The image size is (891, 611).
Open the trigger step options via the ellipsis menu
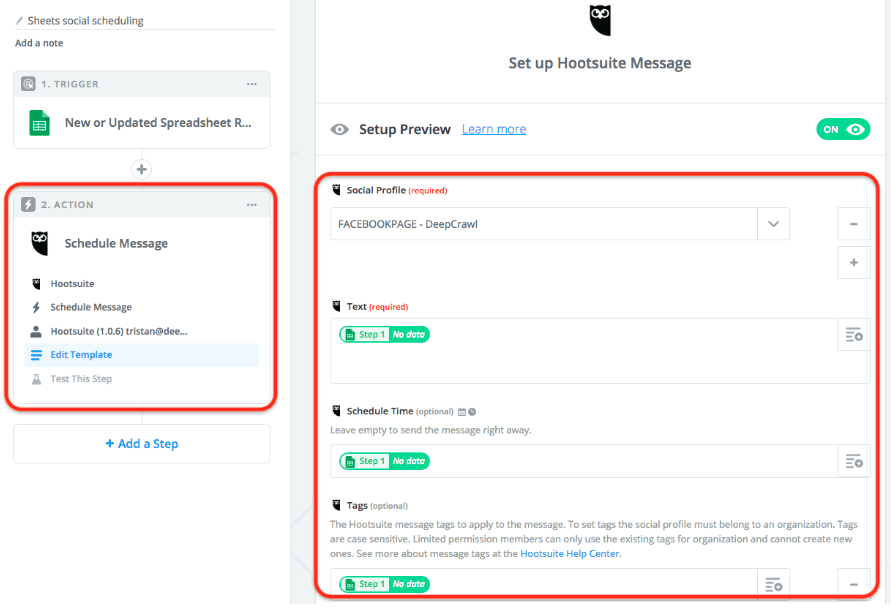click(251, 84)
